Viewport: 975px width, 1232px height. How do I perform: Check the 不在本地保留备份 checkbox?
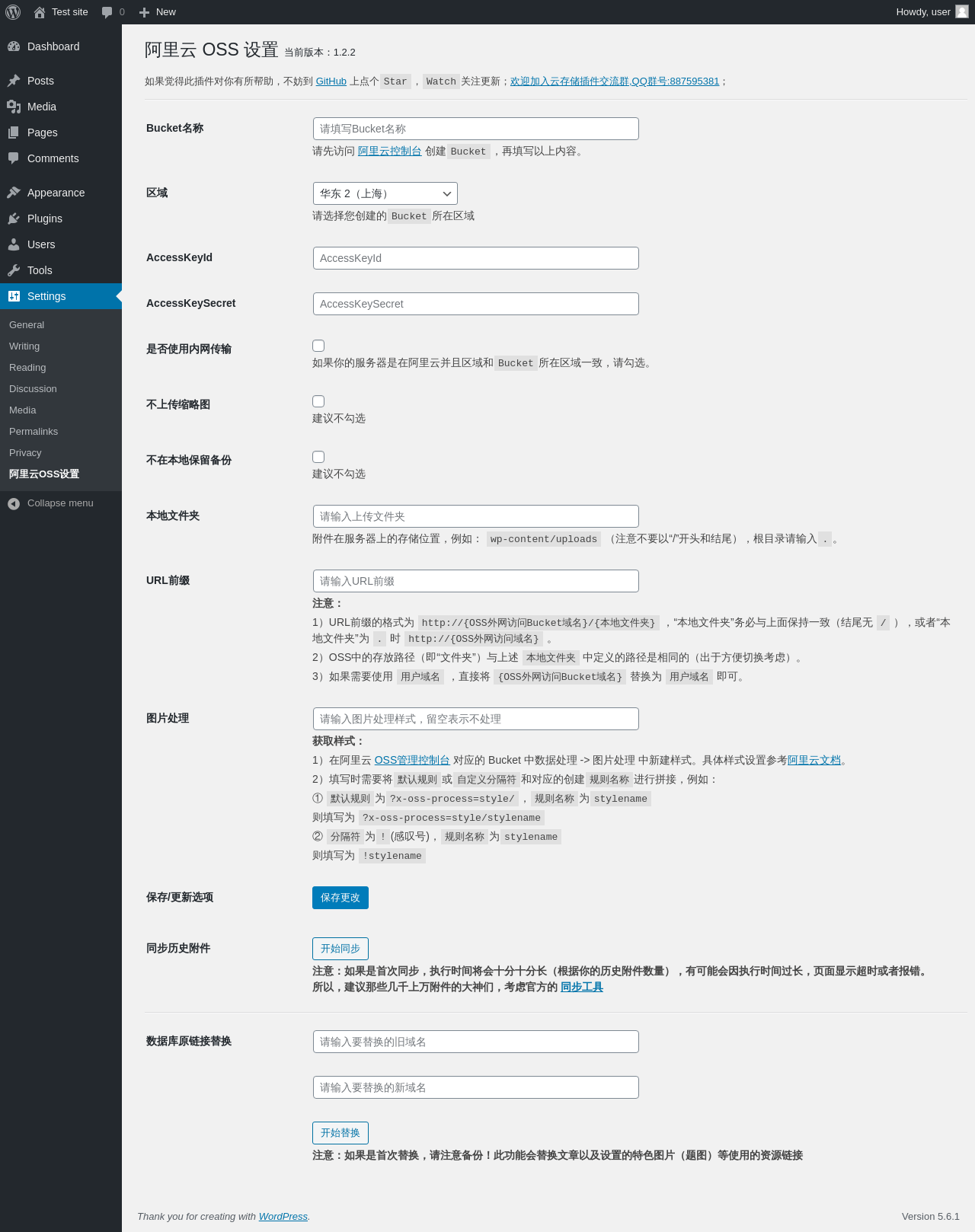pyautogui.click(x=318, y=457)
